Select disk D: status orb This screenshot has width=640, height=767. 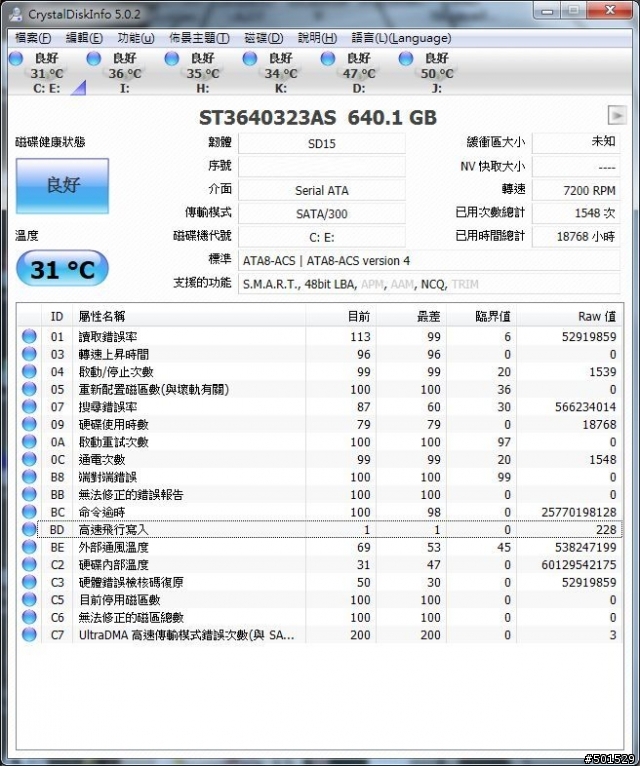(x=328, y=58)
